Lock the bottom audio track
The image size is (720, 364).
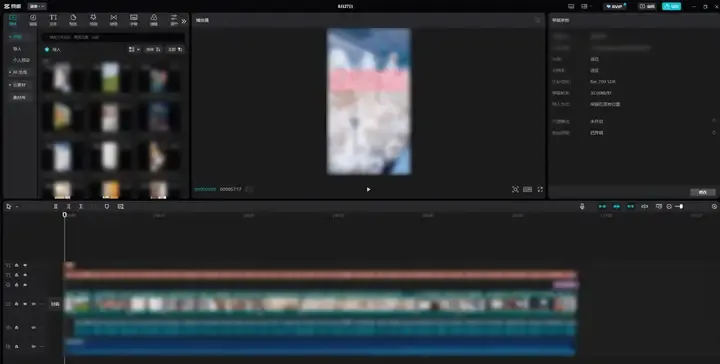pyautogui.click(x=17, y=346)
